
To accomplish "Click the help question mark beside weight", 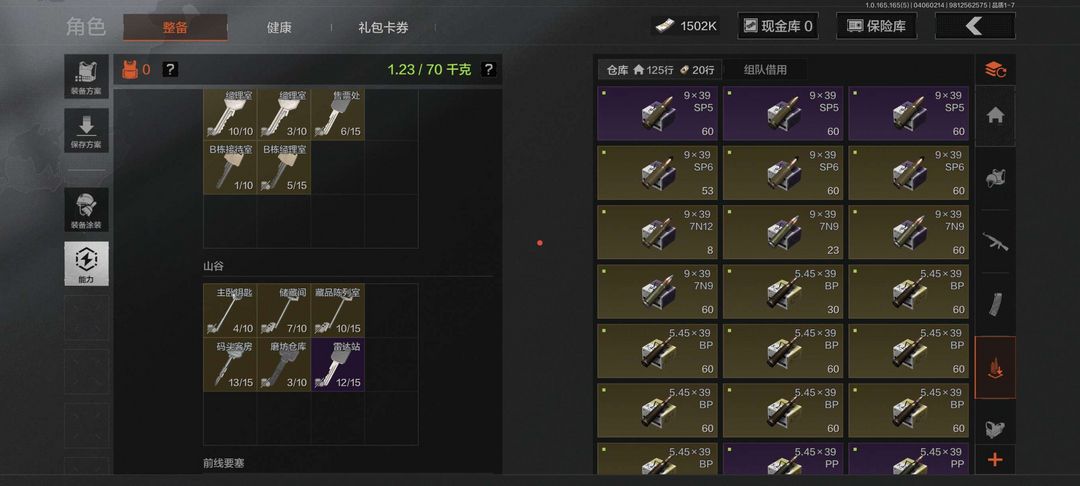I will click(x=488, y=70).
